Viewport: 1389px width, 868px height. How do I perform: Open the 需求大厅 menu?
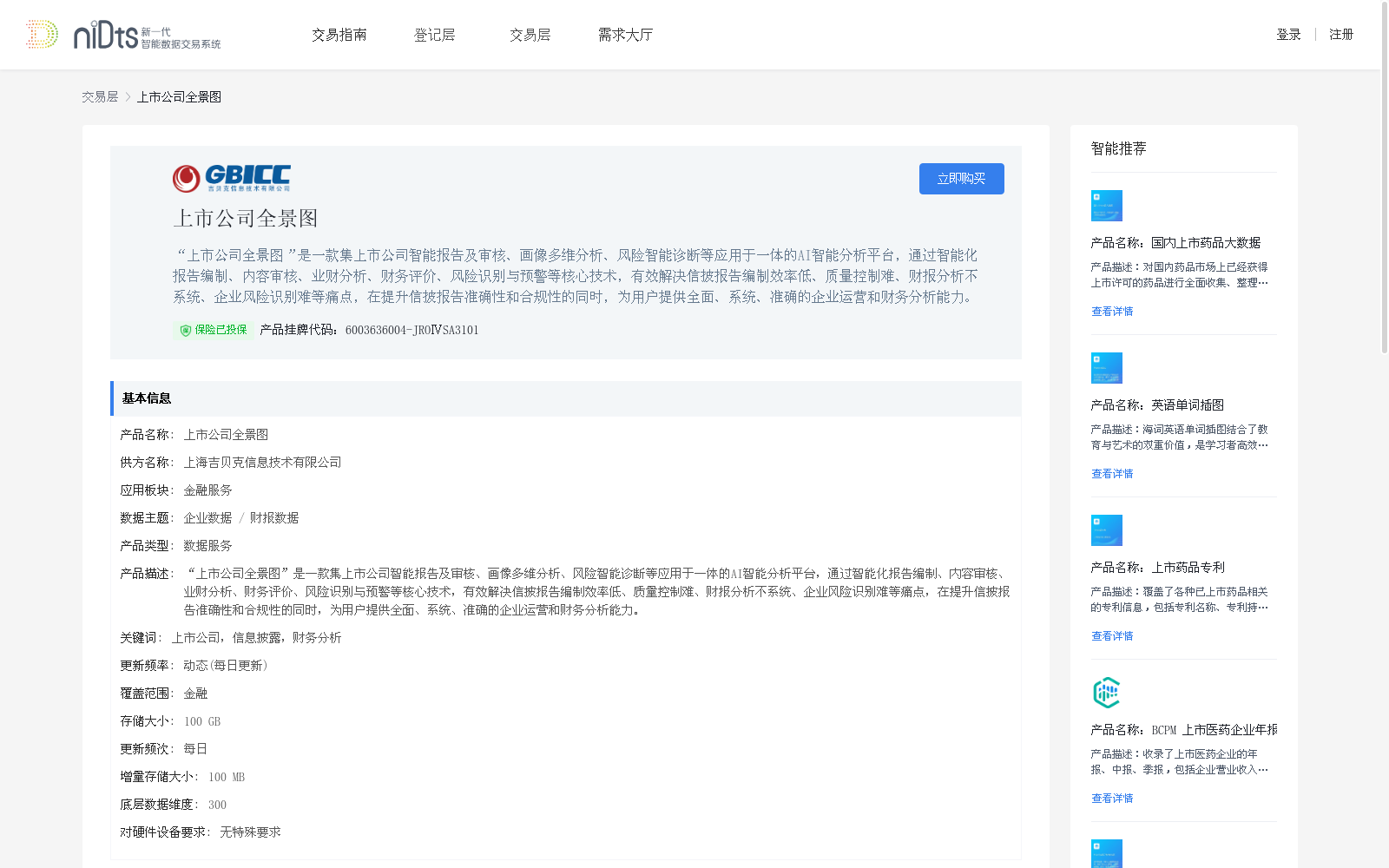(625, 35)
